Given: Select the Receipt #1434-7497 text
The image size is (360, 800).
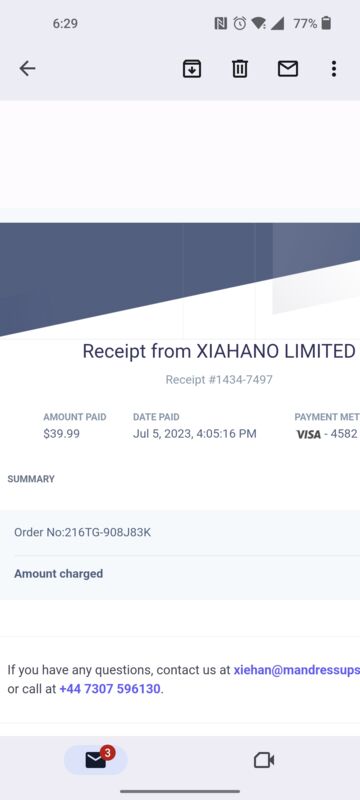Looking at the screenshot, I should (x=219, y=380).
